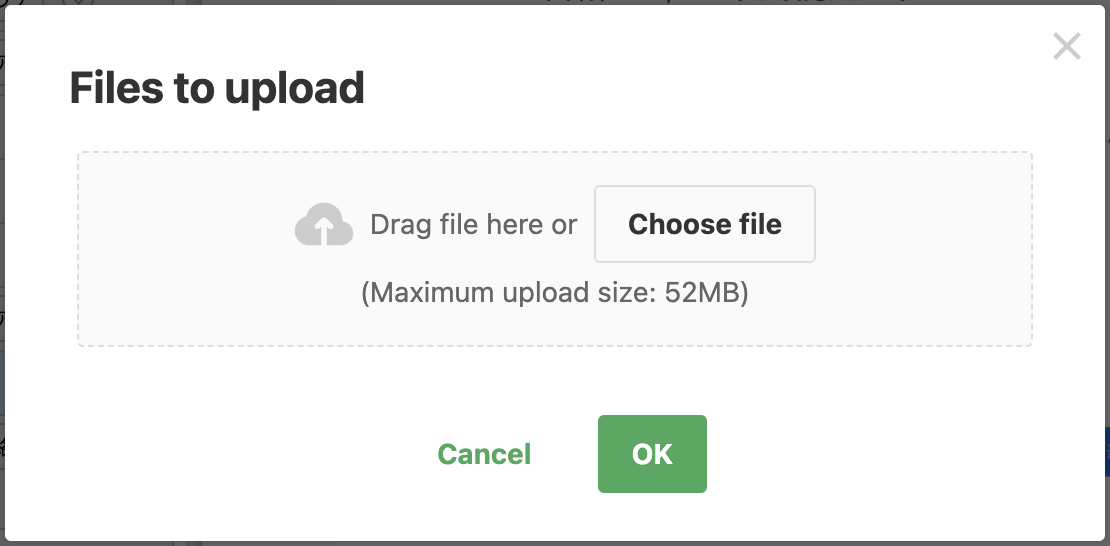This screenshot has height=546, width=1110.
Task: Dismiss the dialog with the X icon
Action: click(x=1066, y=47)
